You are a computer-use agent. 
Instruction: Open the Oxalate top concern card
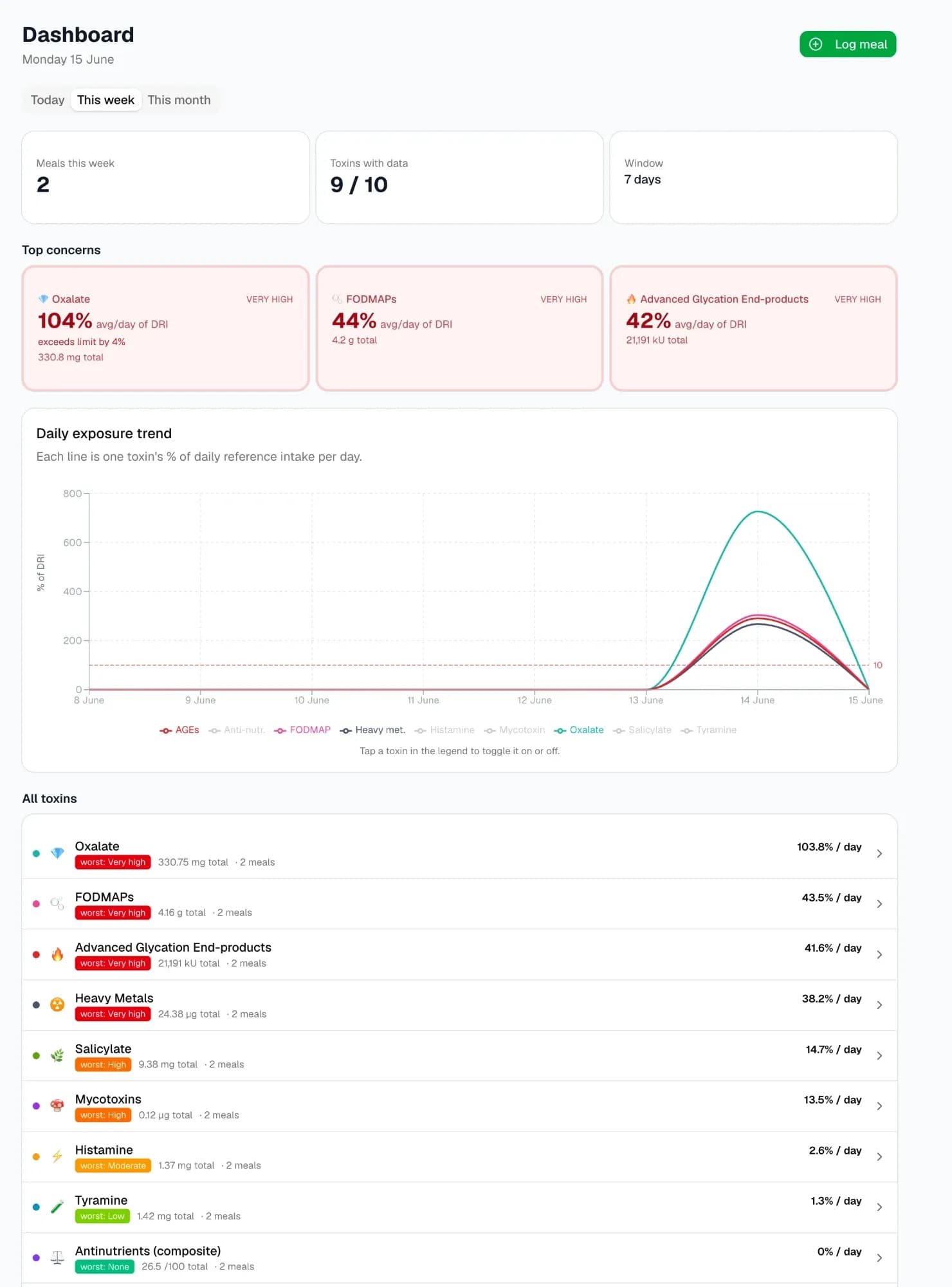point(165,328)
